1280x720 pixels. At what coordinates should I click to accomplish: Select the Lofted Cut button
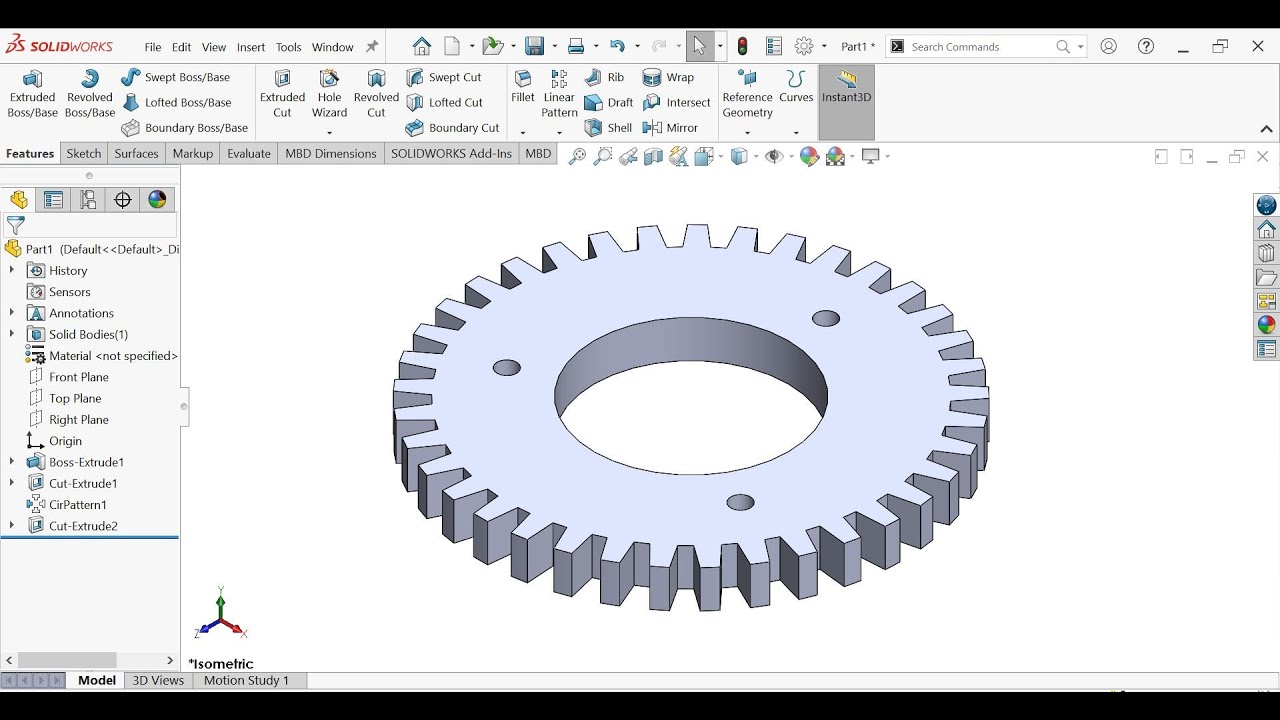pos(444,102)
